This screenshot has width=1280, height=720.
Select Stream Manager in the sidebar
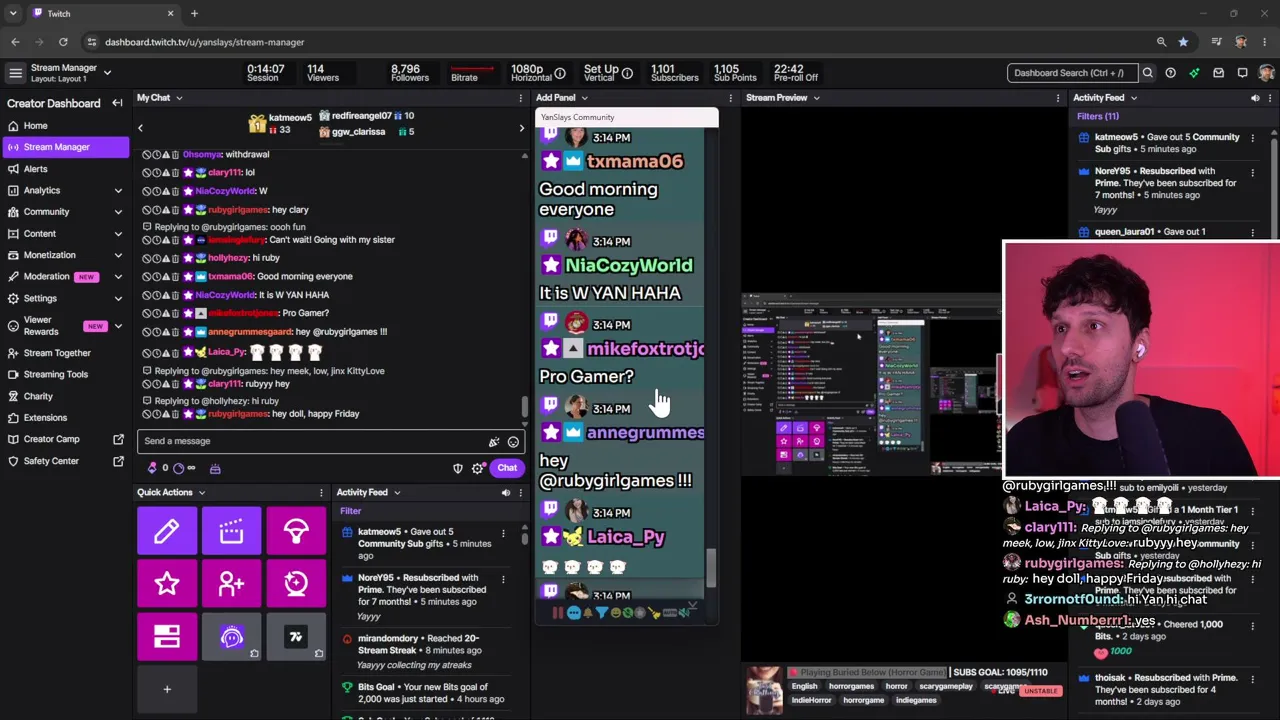(x=66, y=147)
